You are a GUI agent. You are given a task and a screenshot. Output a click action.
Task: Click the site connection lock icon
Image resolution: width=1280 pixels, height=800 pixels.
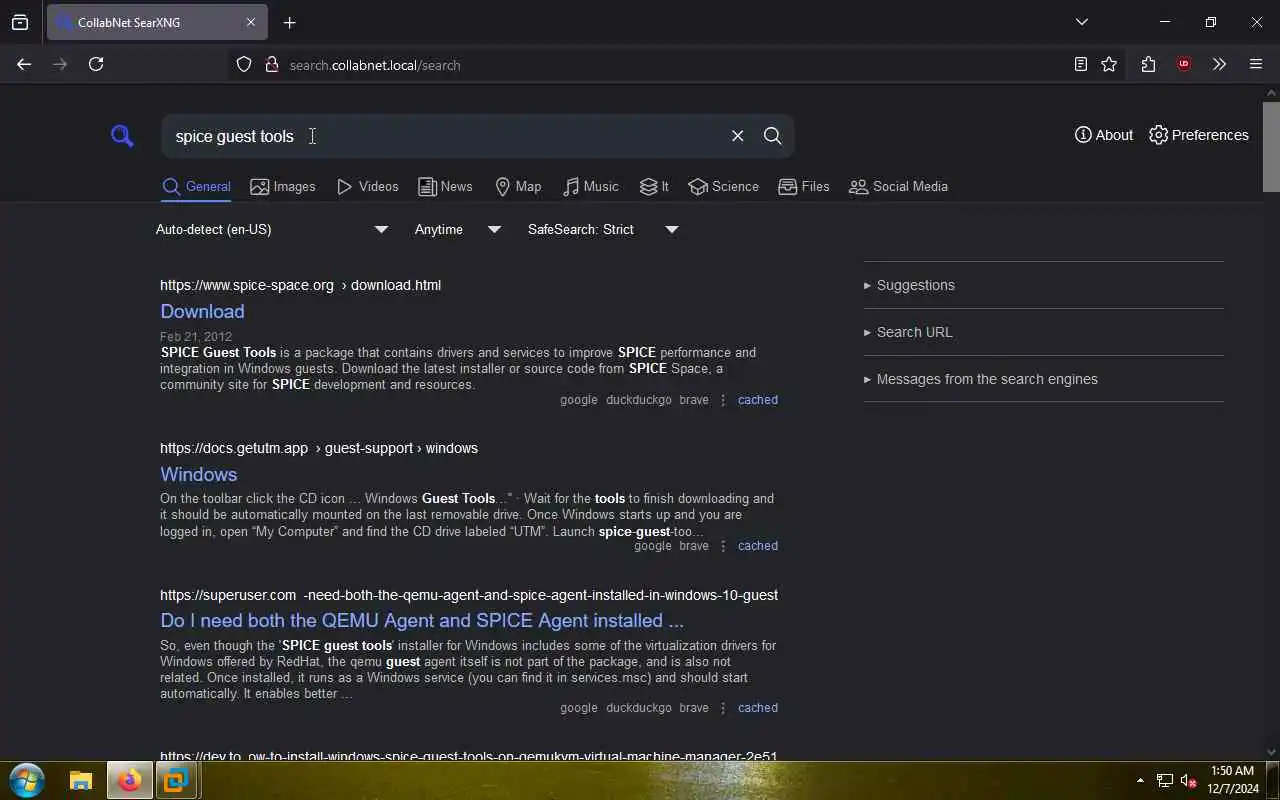(271, 64)
